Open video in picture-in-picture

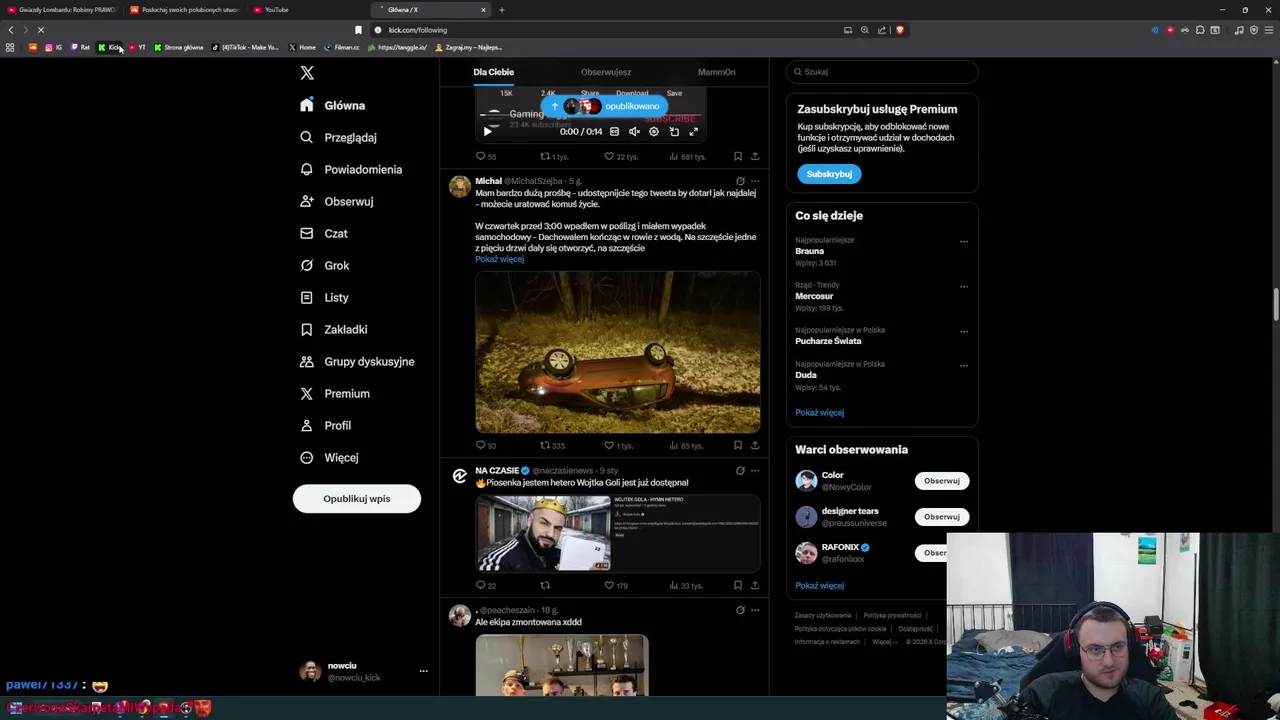coord(674,131)
